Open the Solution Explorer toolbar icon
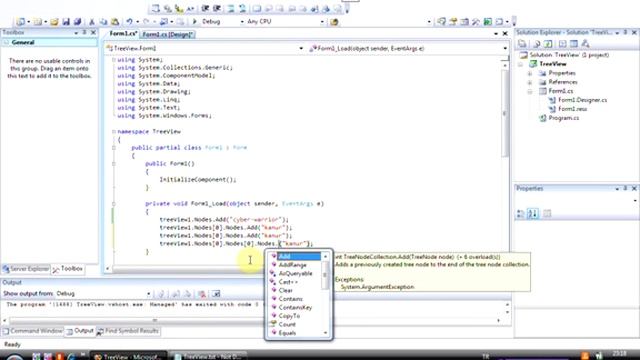The height and width of the screenshot is (360, 640). tap(441, 22)
